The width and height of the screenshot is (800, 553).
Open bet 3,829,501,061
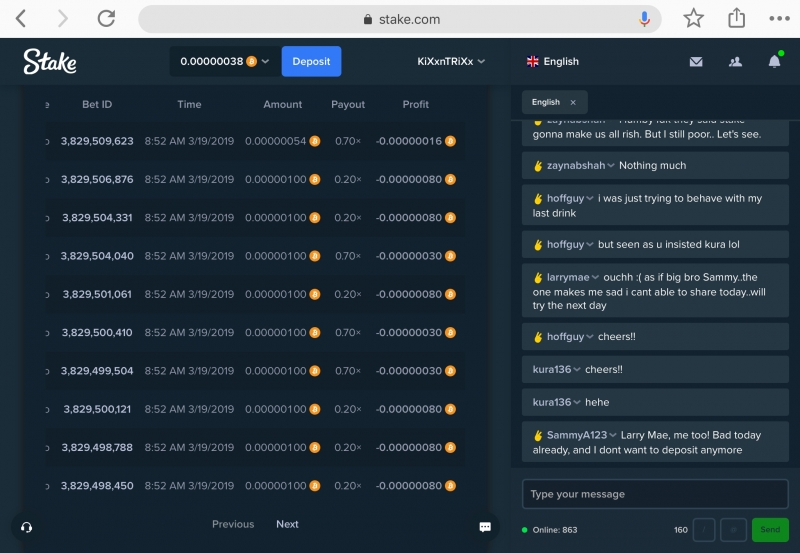tap(97, 294)
